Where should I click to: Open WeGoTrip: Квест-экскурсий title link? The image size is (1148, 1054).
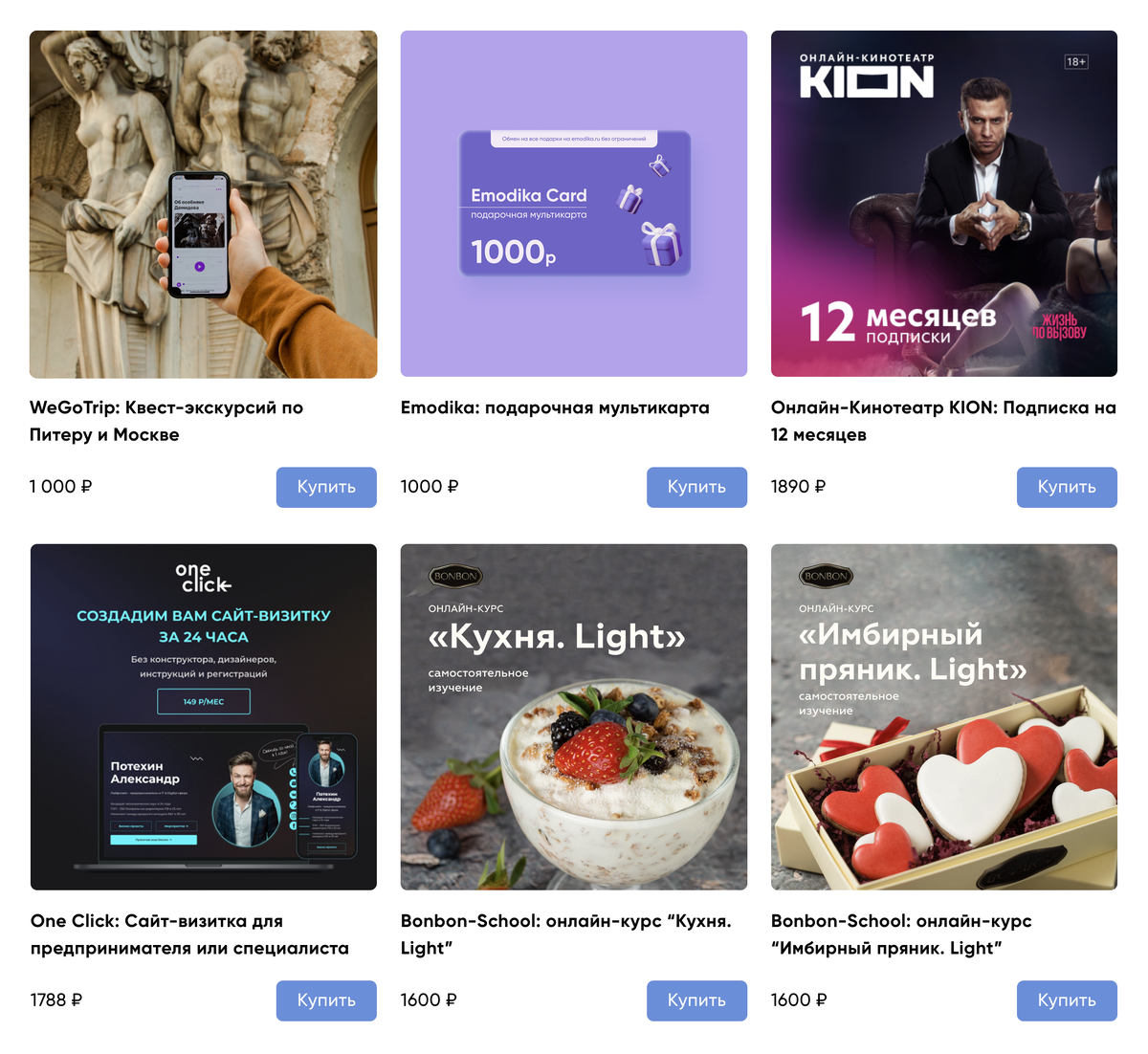click(166, 421)
